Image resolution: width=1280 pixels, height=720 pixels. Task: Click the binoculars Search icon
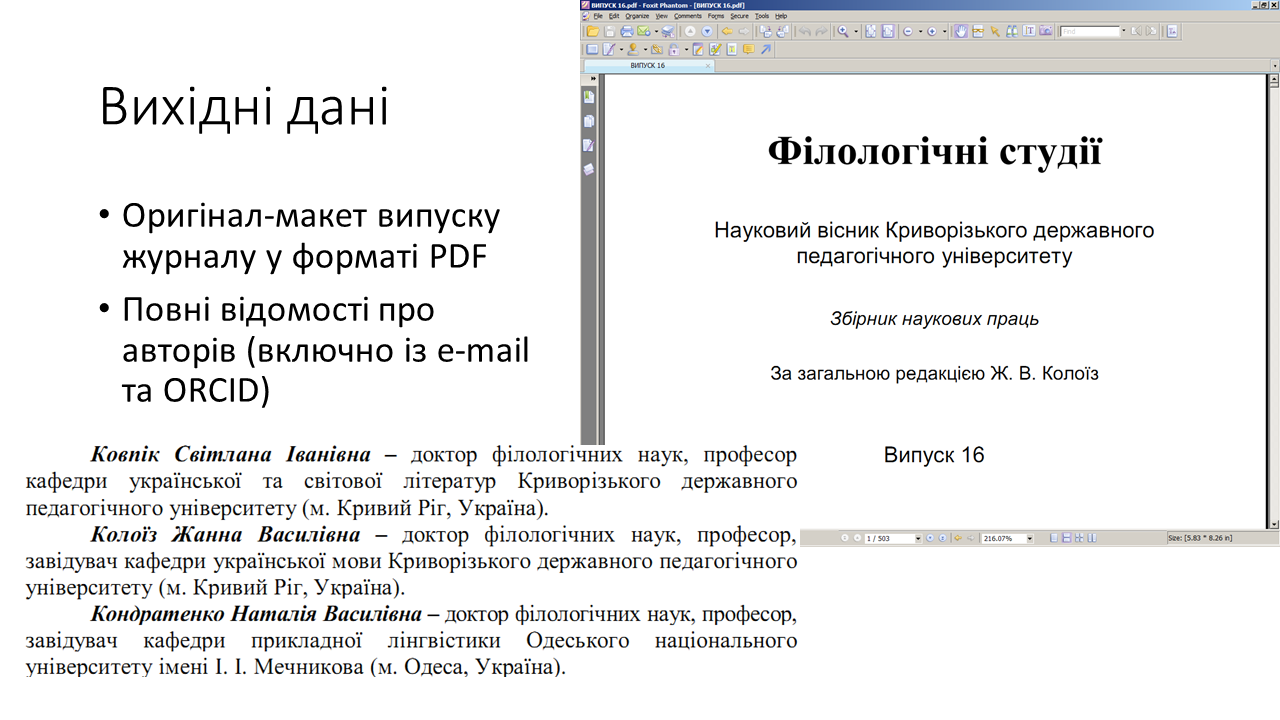pyautogui.click(x=1012, y=32)
